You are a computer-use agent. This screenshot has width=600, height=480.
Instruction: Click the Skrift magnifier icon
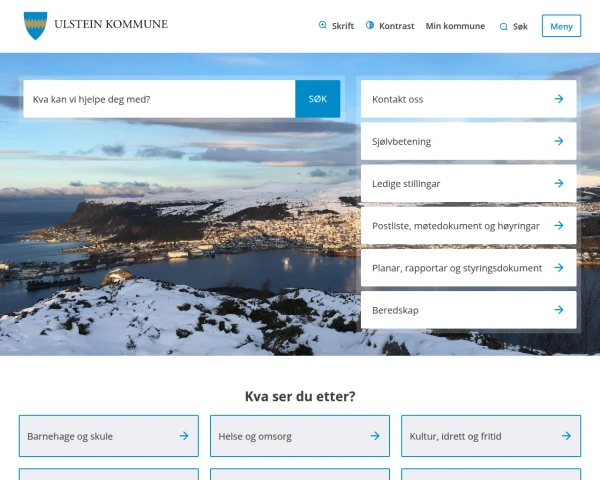323,25
